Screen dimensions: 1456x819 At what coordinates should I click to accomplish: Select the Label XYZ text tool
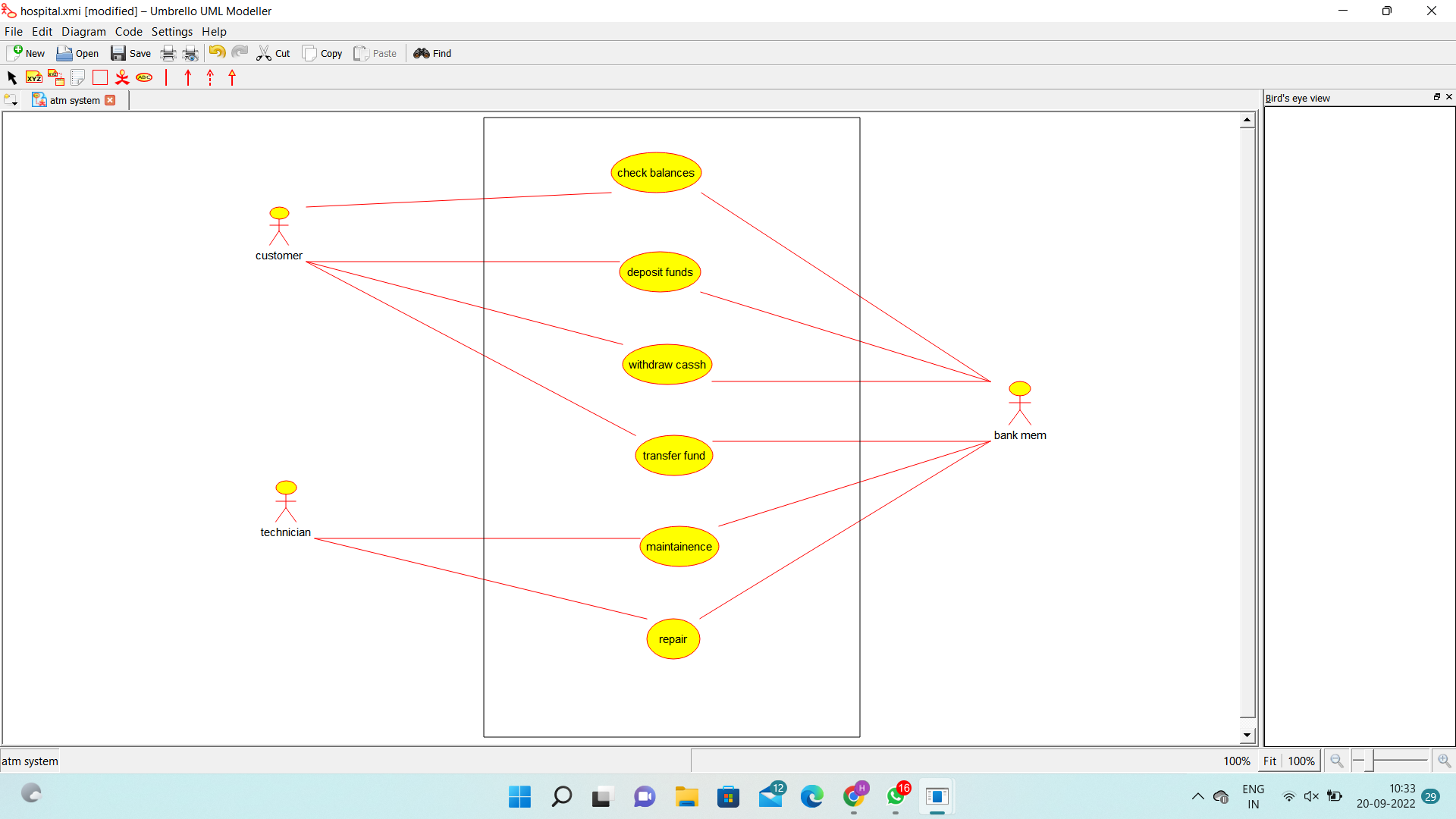[x=33, y=77]
